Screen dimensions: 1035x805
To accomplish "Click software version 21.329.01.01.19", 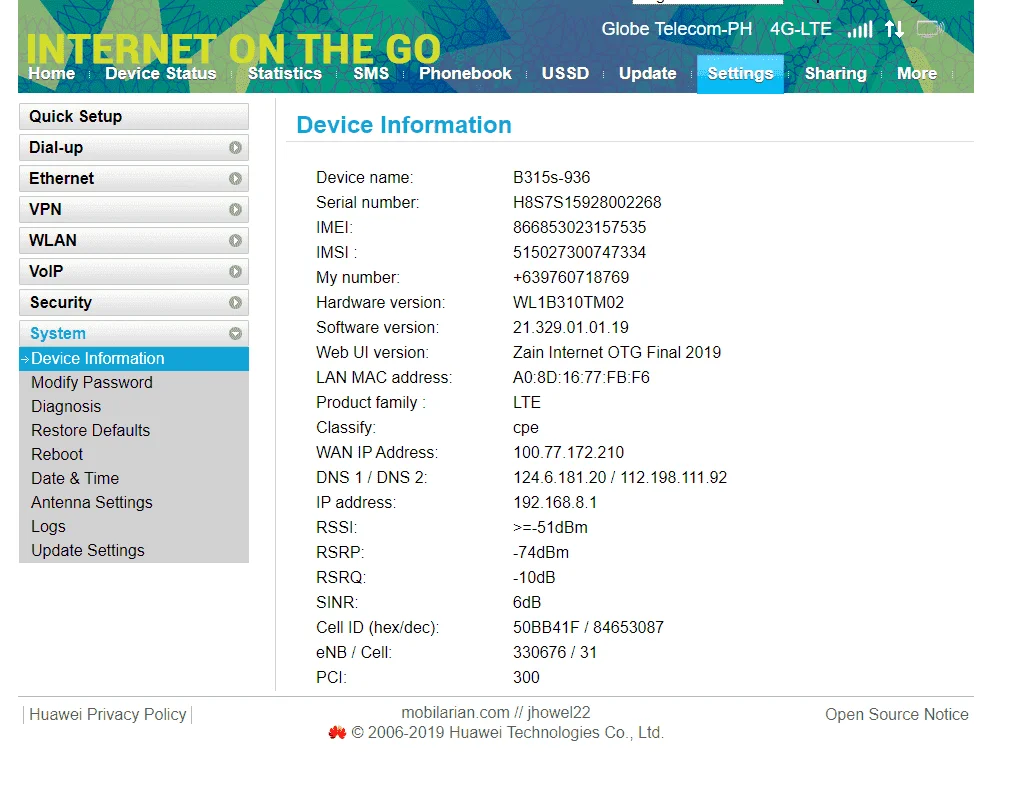I will 571,328.
